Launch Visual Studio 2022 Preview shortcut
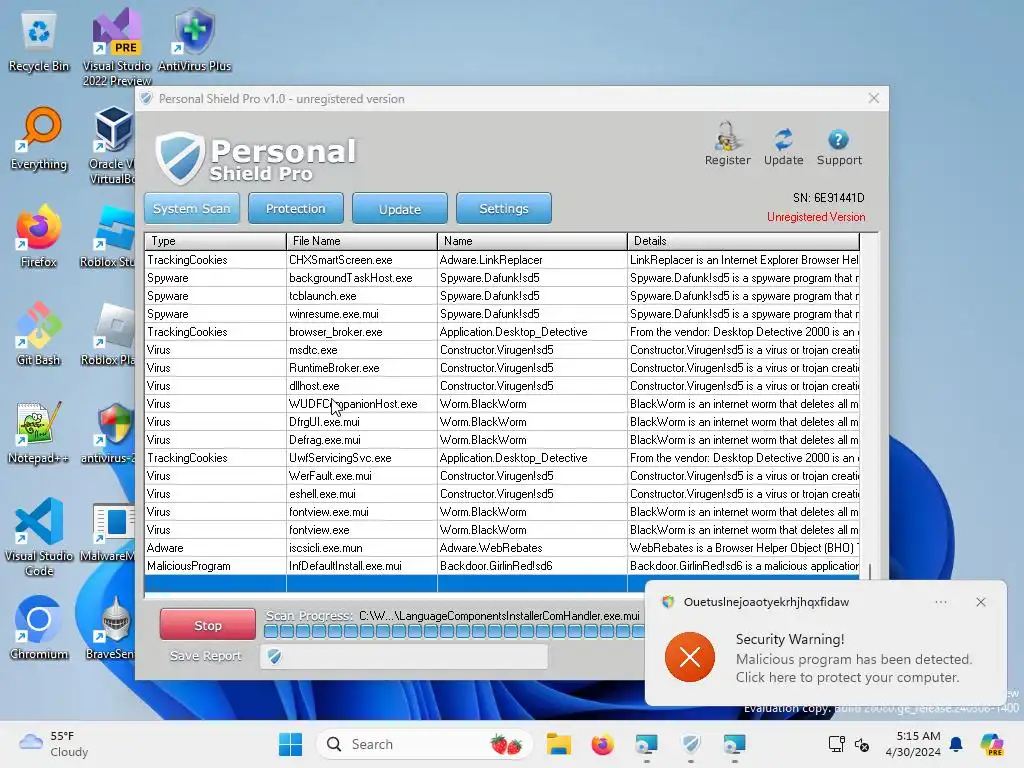This screenshot has width=1024, height=768. click(x=117, y=47)
